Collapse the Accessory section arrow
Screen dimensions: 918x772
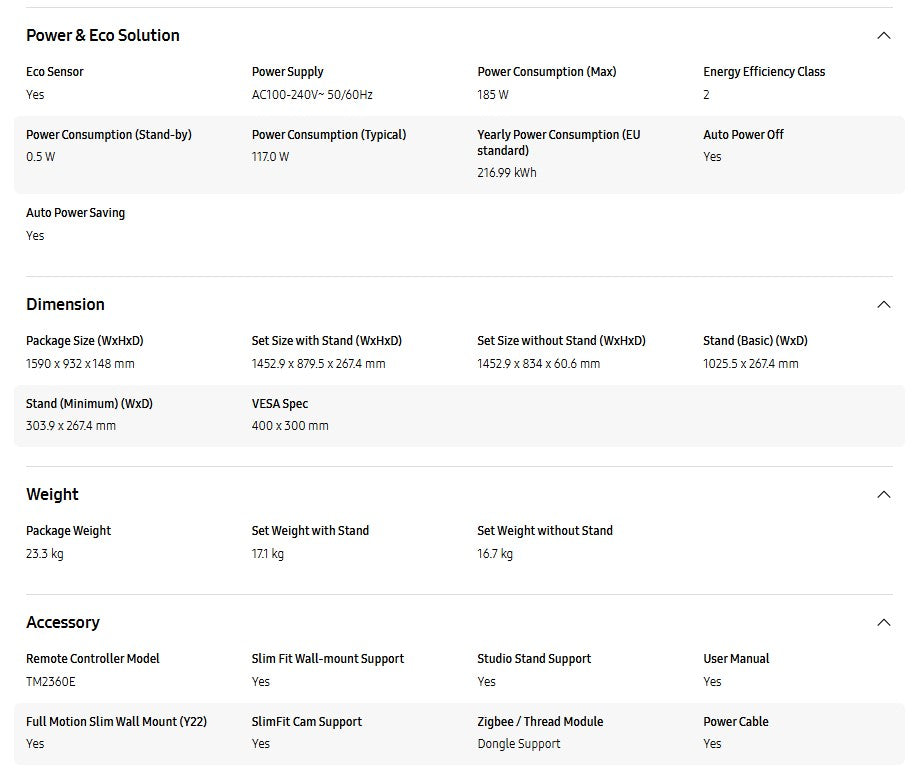pos(883,622)
